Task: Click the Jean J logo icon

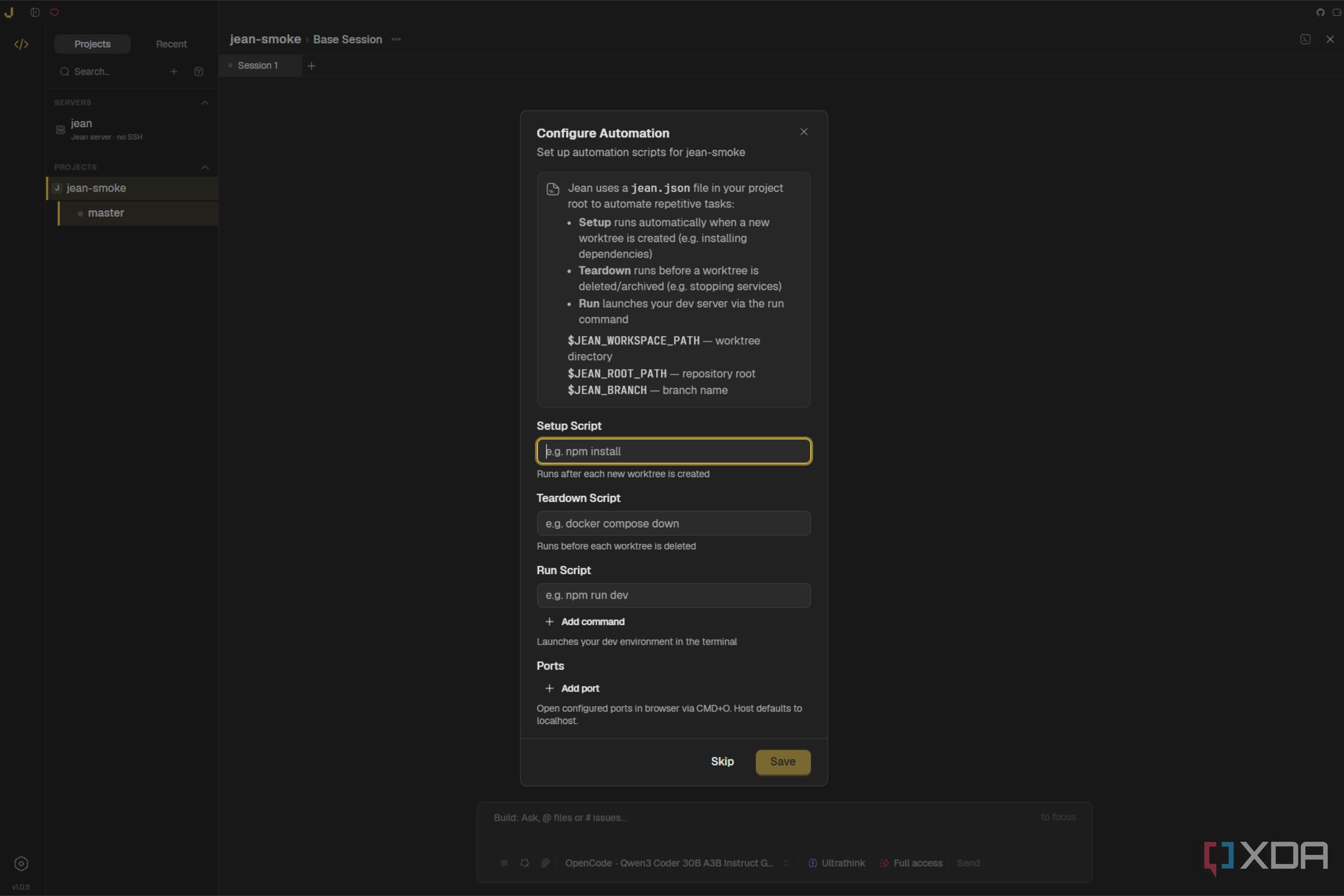Action: pos(9,12)
